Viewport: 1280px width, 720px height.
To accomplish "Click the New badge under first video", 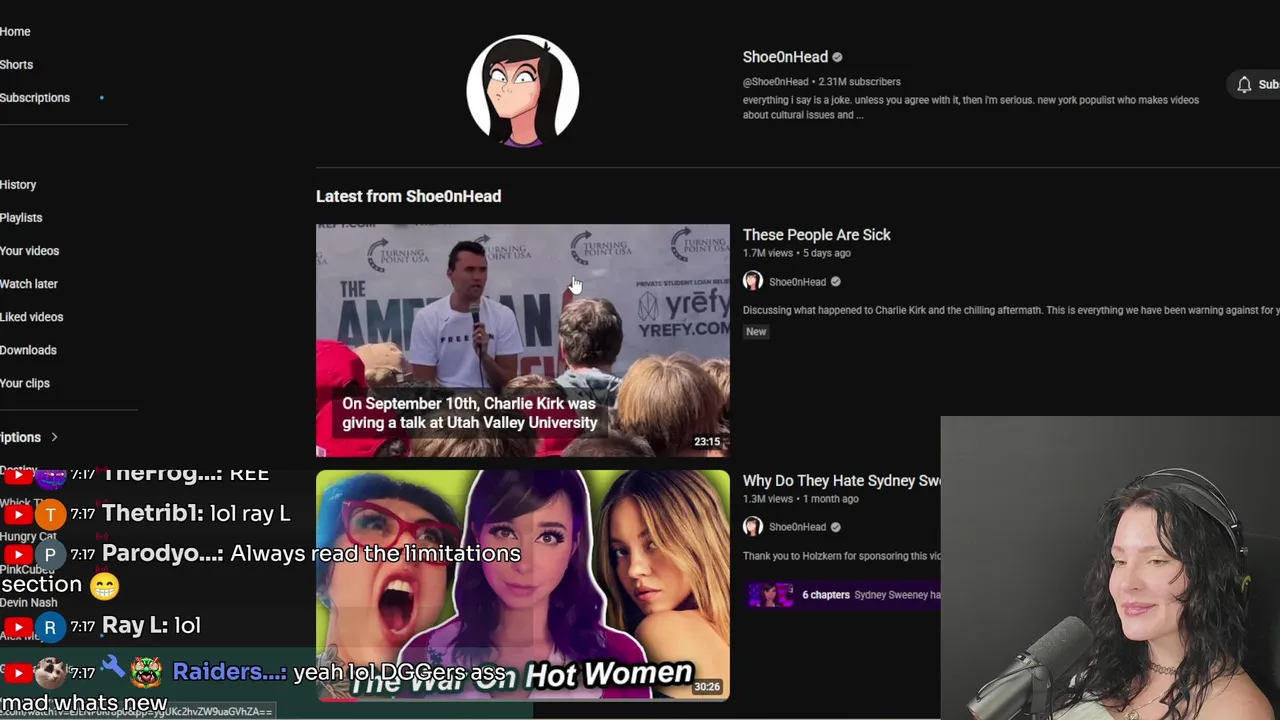I will click(756, 332).
